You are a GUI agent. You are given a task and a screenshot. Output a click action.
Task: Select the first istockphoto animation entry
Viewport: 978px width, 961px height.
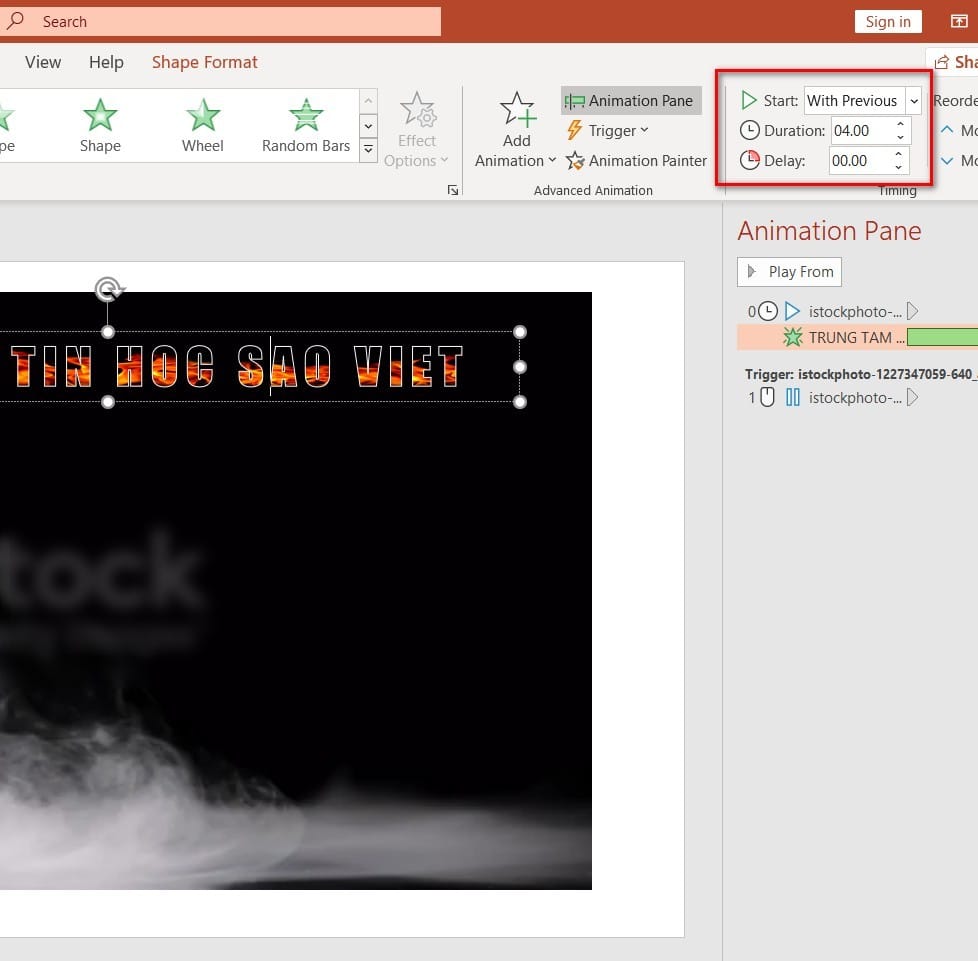(x=858, y=311)
